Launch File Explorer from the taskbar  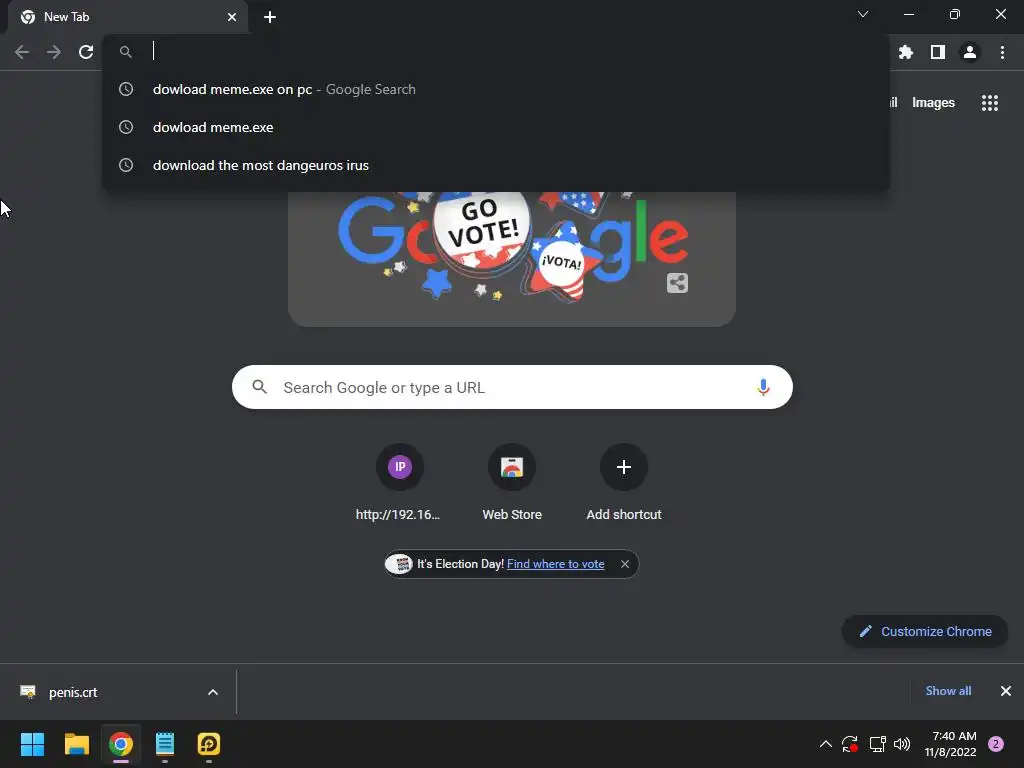pyautogui.click(x=76, y=744)
